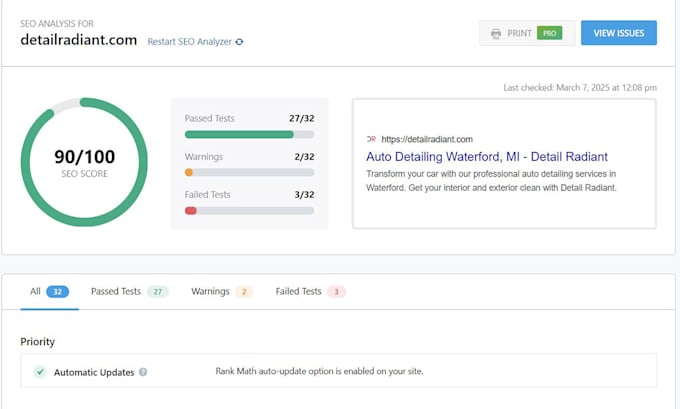Click the 3/32 failed tests value
The width and height of the screenshot is (680, 409).
(304, 195)
